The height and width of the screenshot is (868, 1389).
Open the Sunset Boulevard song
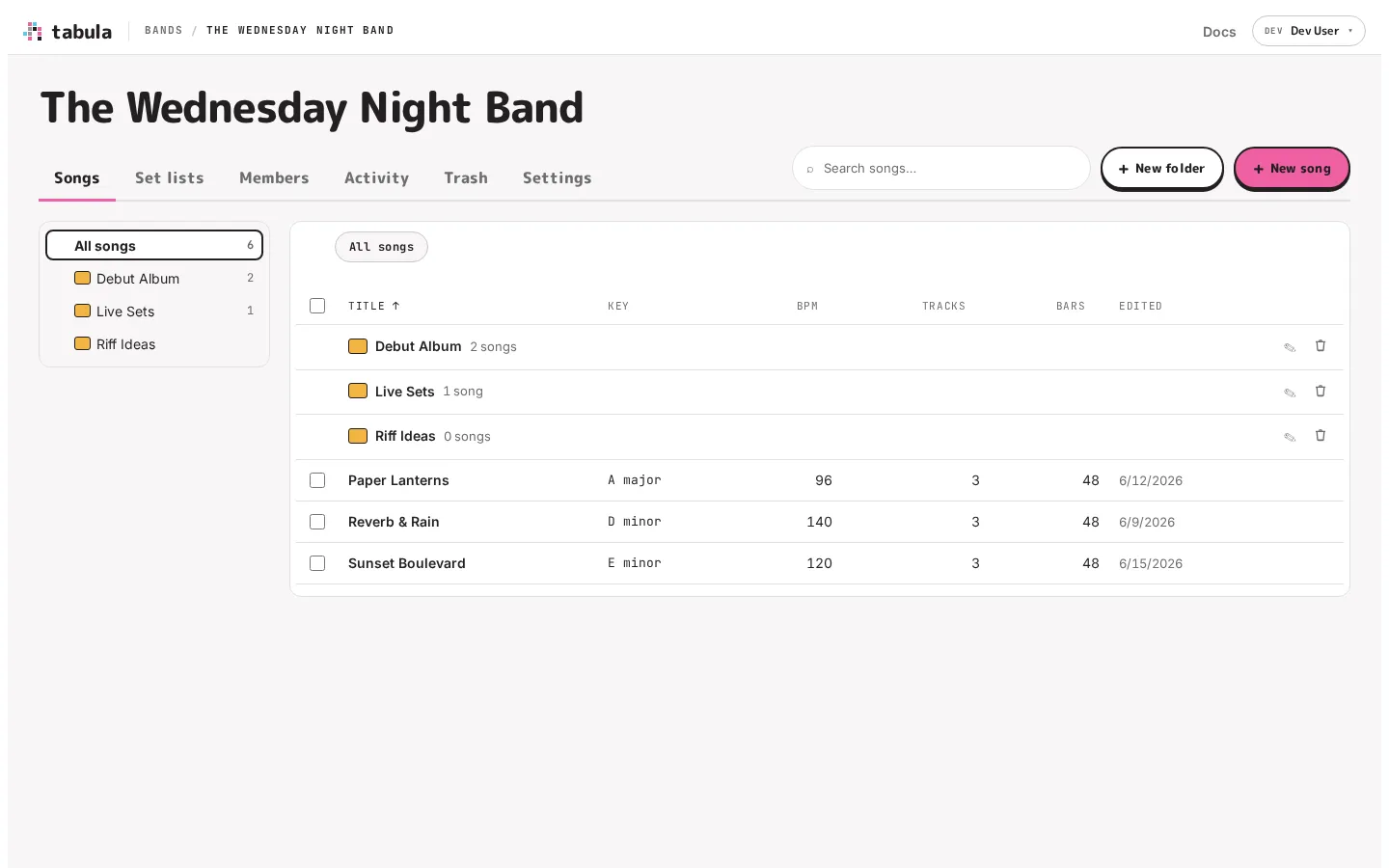[407, 563]
